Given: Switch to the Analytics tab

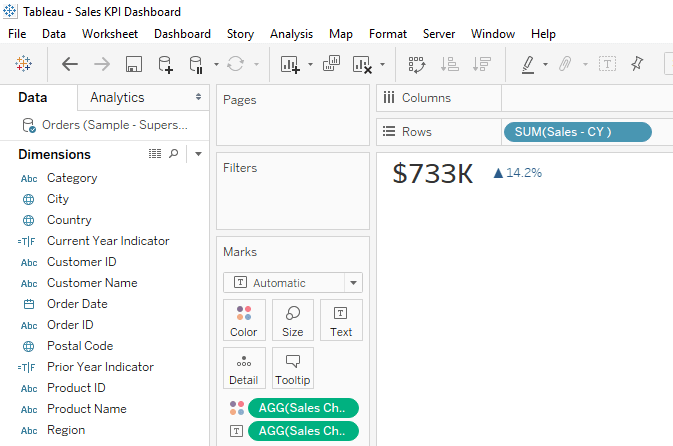Looking at the screenshot, I should [x=117, y=98].
